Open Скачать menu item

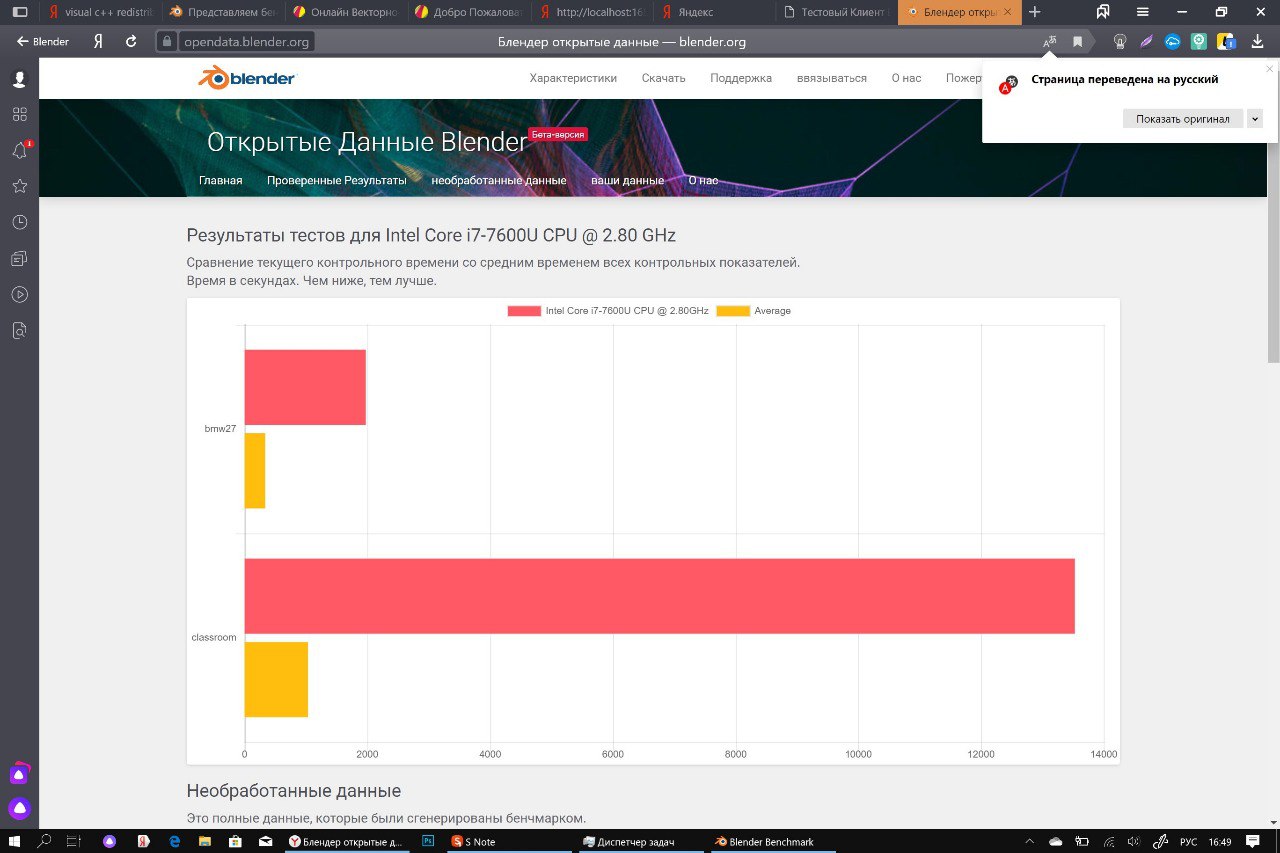pos(664,78)
